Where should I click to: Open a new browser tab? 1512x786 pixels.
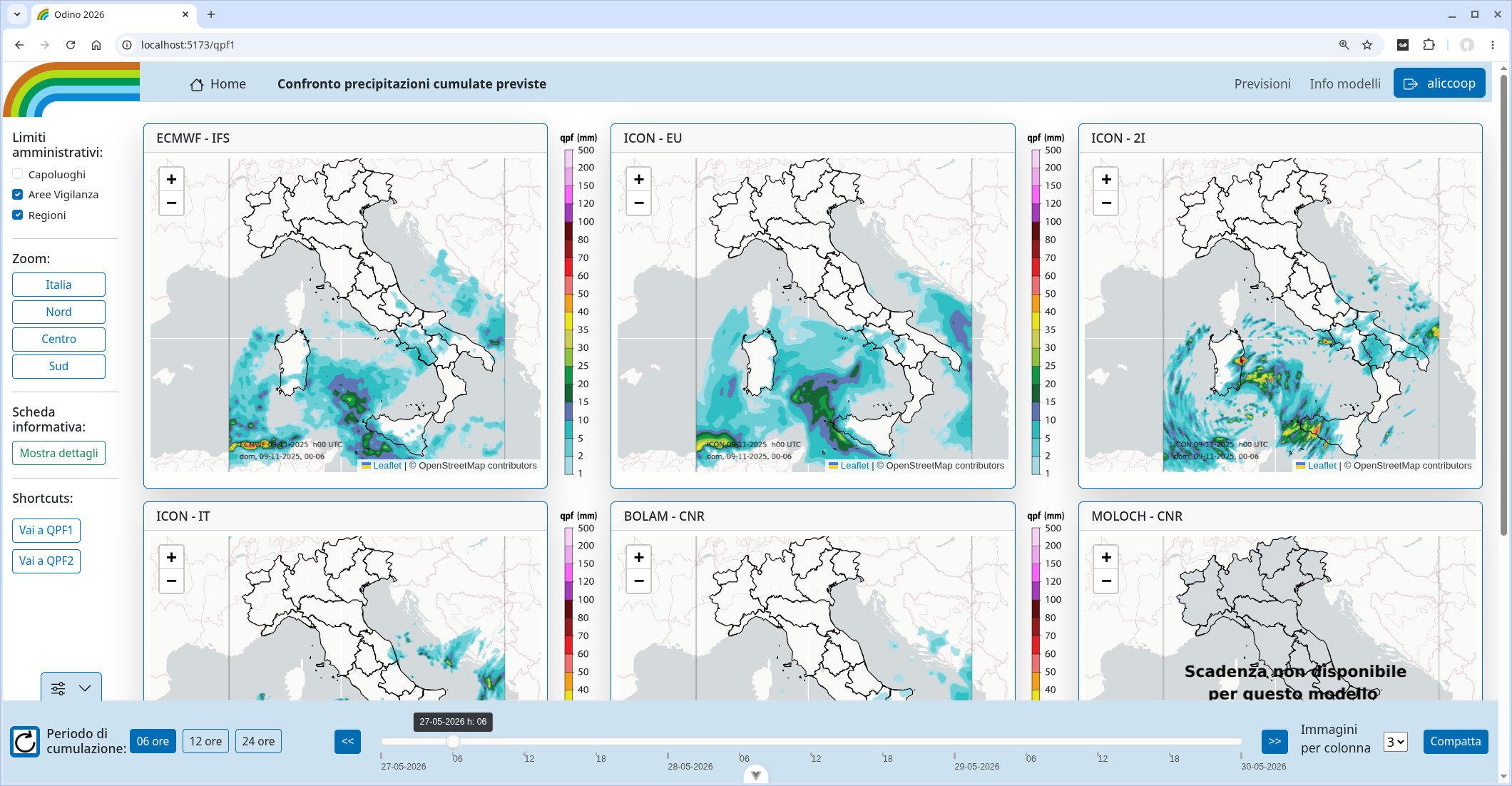click(211, 14)
